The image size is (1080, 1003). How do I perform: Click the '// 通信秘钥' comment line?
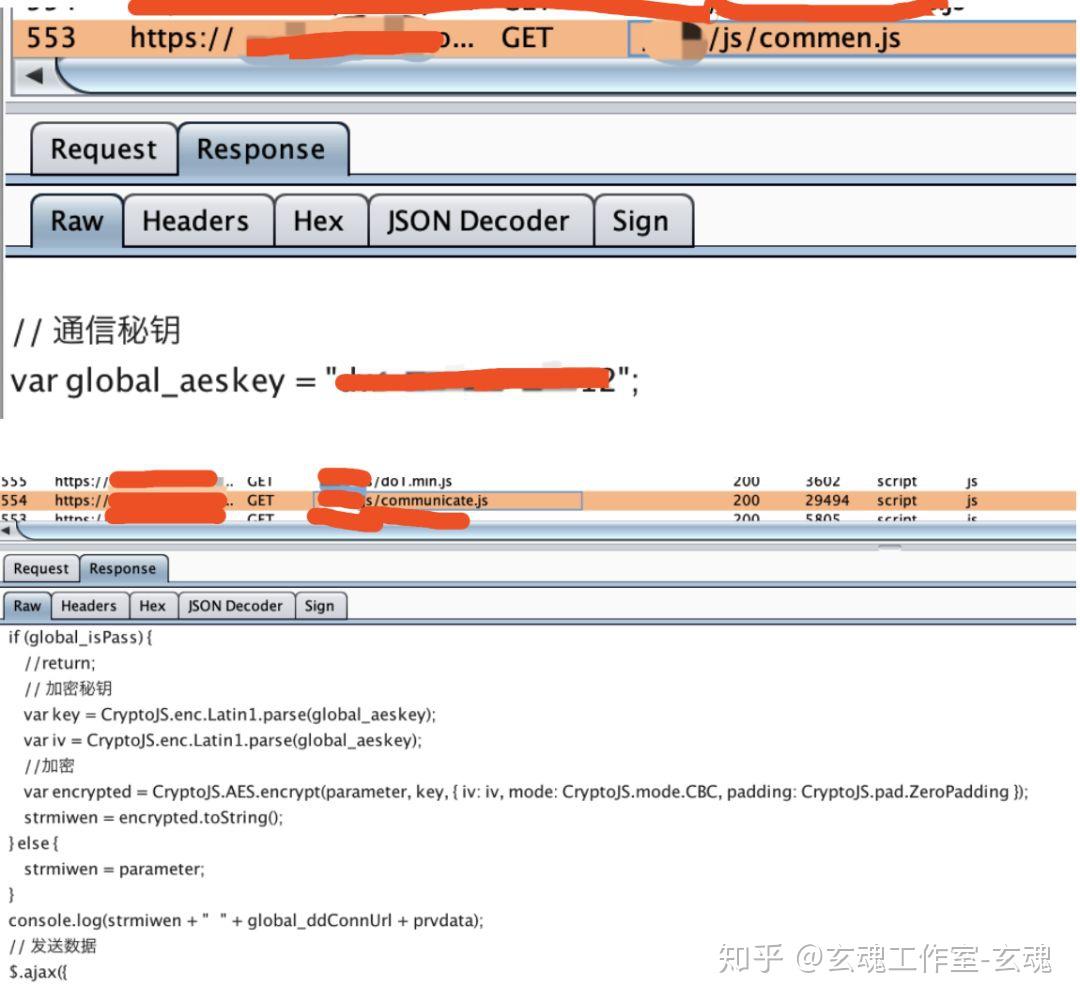pyautogui.click(x=96, y=331)
